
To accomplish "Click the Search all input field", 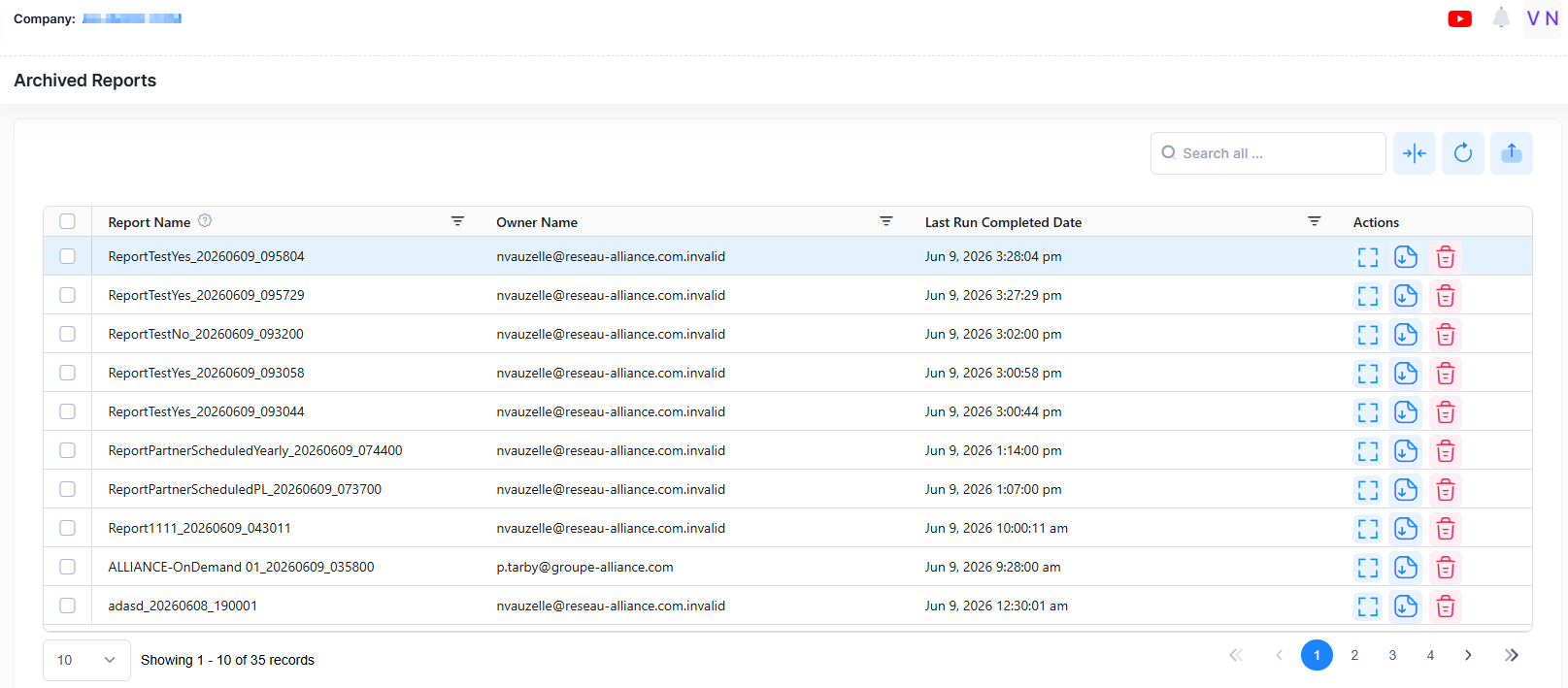I will pos(1268,153).
